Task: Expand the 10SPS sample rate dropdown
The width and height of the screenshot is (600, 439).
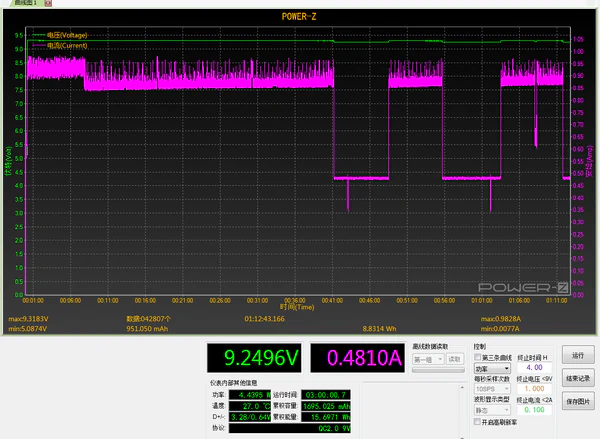Action: (x=492, y=389)
